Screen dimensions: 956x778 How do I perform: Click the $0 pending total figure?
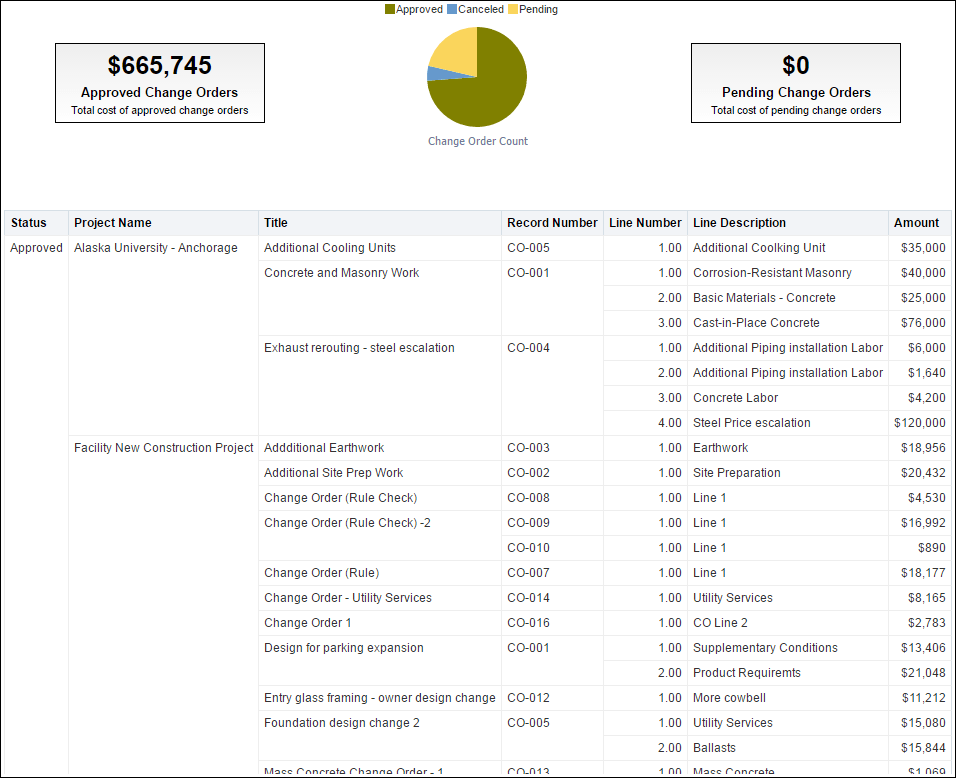pos(795,64)
